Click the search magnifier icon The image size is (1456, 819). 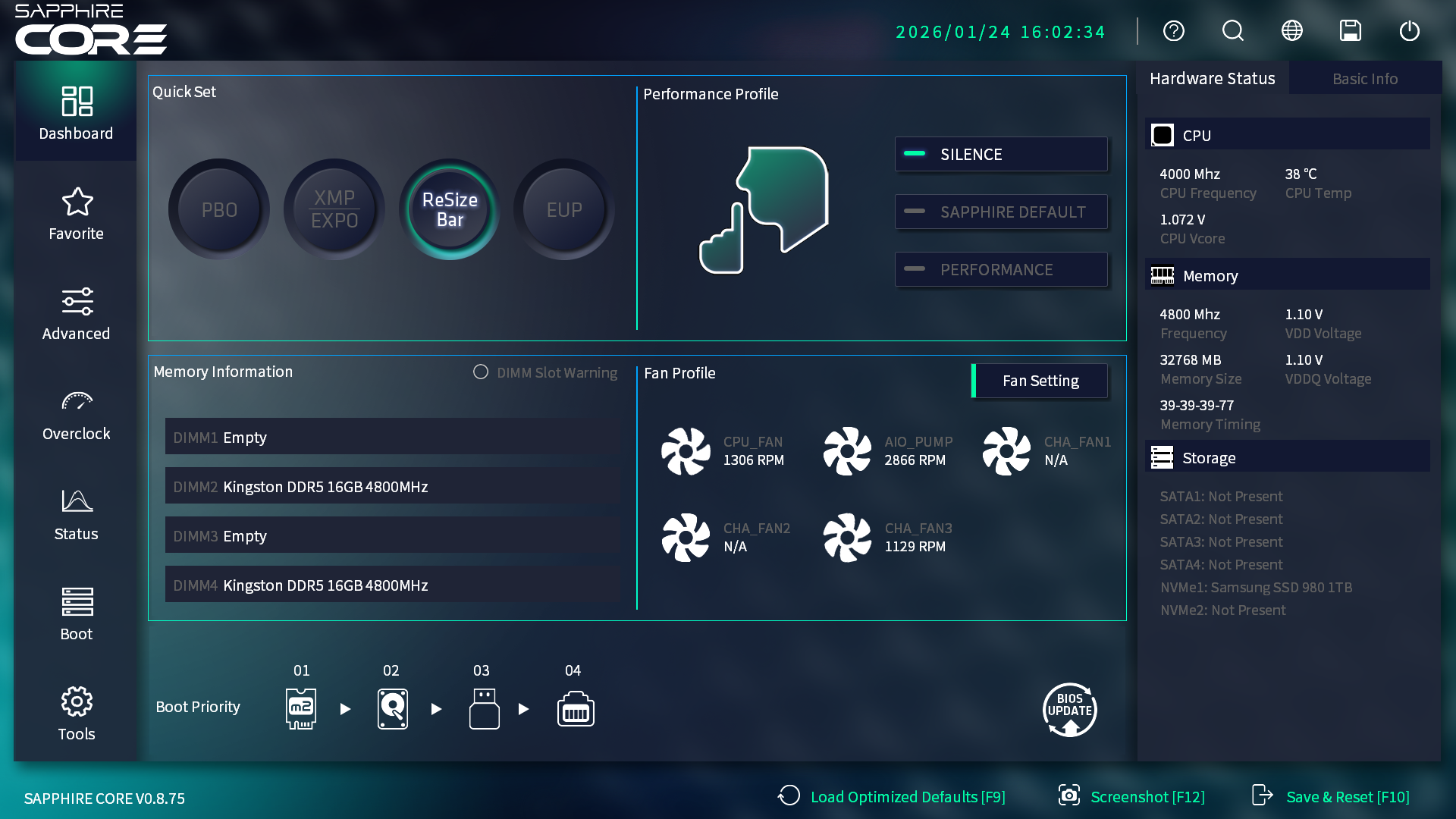click(x=1232, y=31)
